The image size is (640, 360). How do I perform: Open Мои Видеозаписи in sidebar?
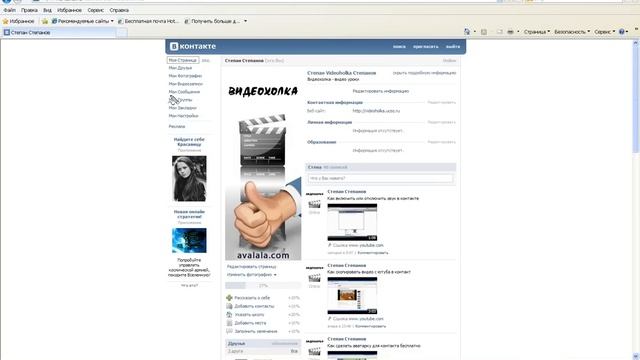pos(186,84)
